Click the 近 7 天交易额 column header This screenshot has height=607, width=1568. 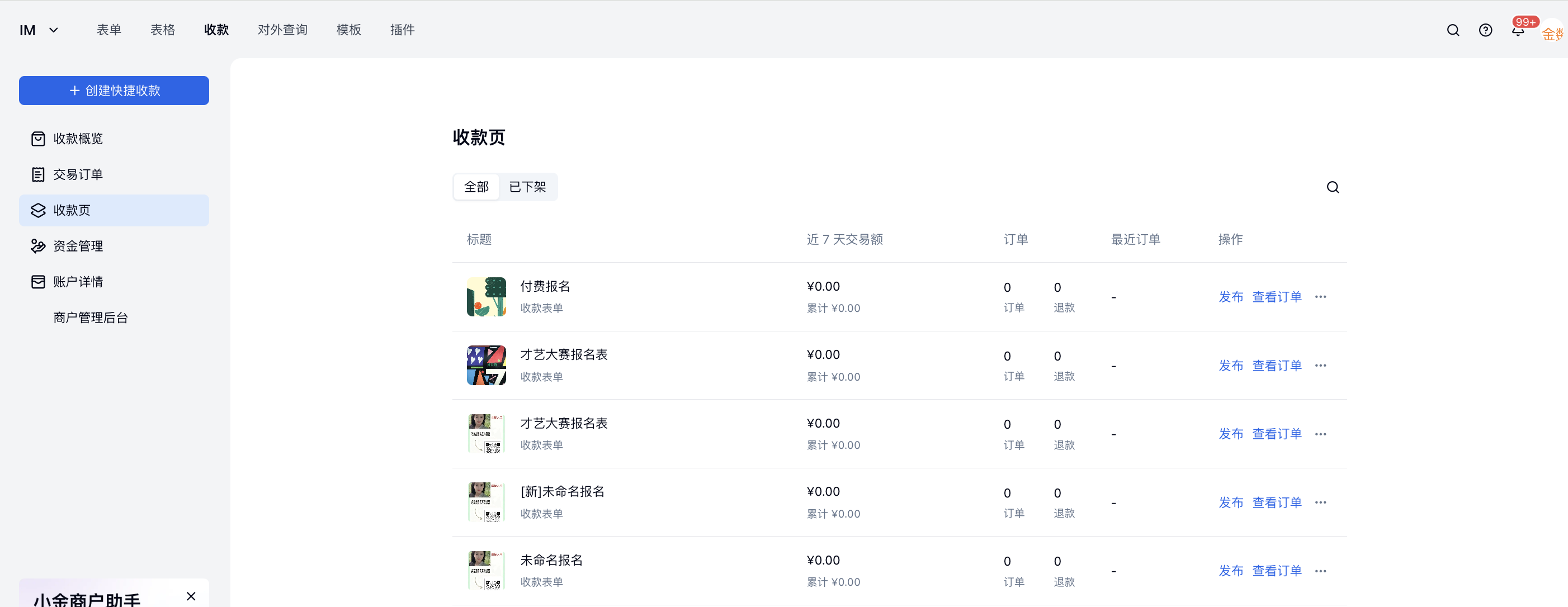(844, 240)
